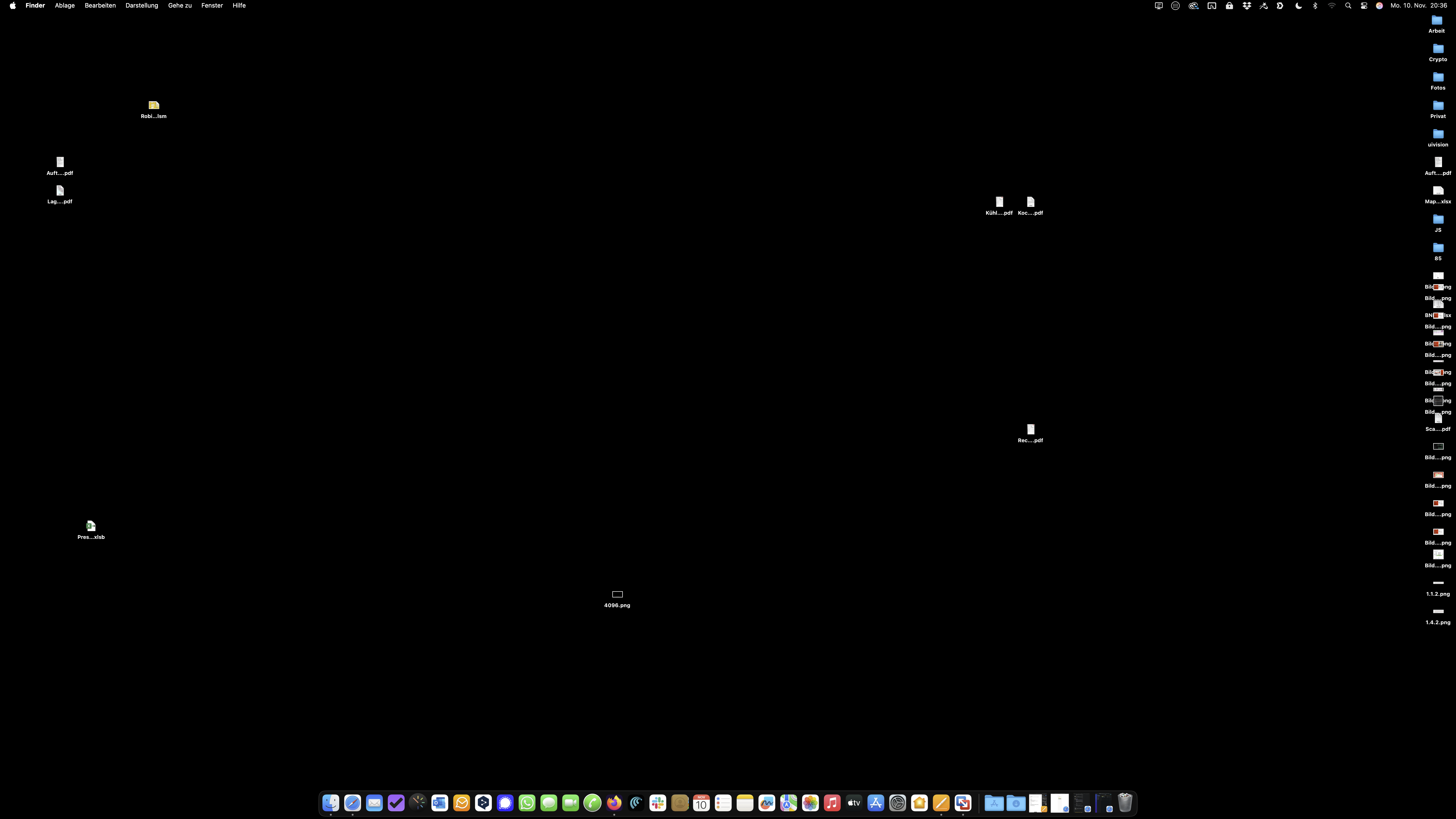Screen dimensions: 1456x819
Task: Open the Control Center menu
Action: [x=1364, y=6]
